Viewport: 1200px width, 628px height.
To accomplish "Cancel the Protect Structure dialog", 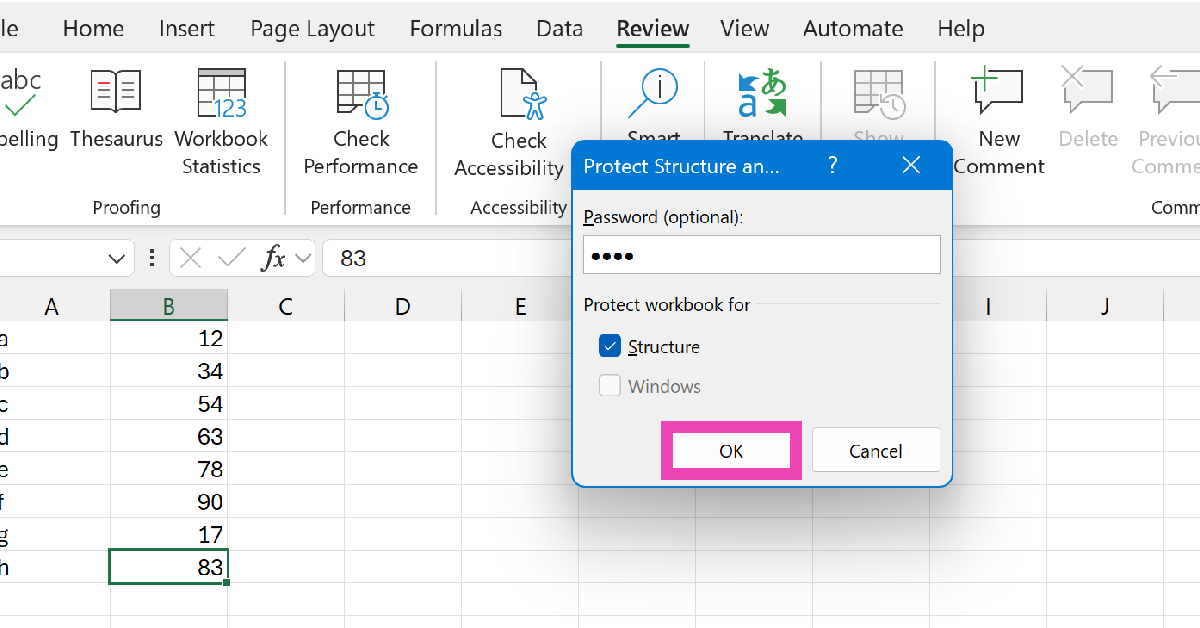I will point(875,451).
